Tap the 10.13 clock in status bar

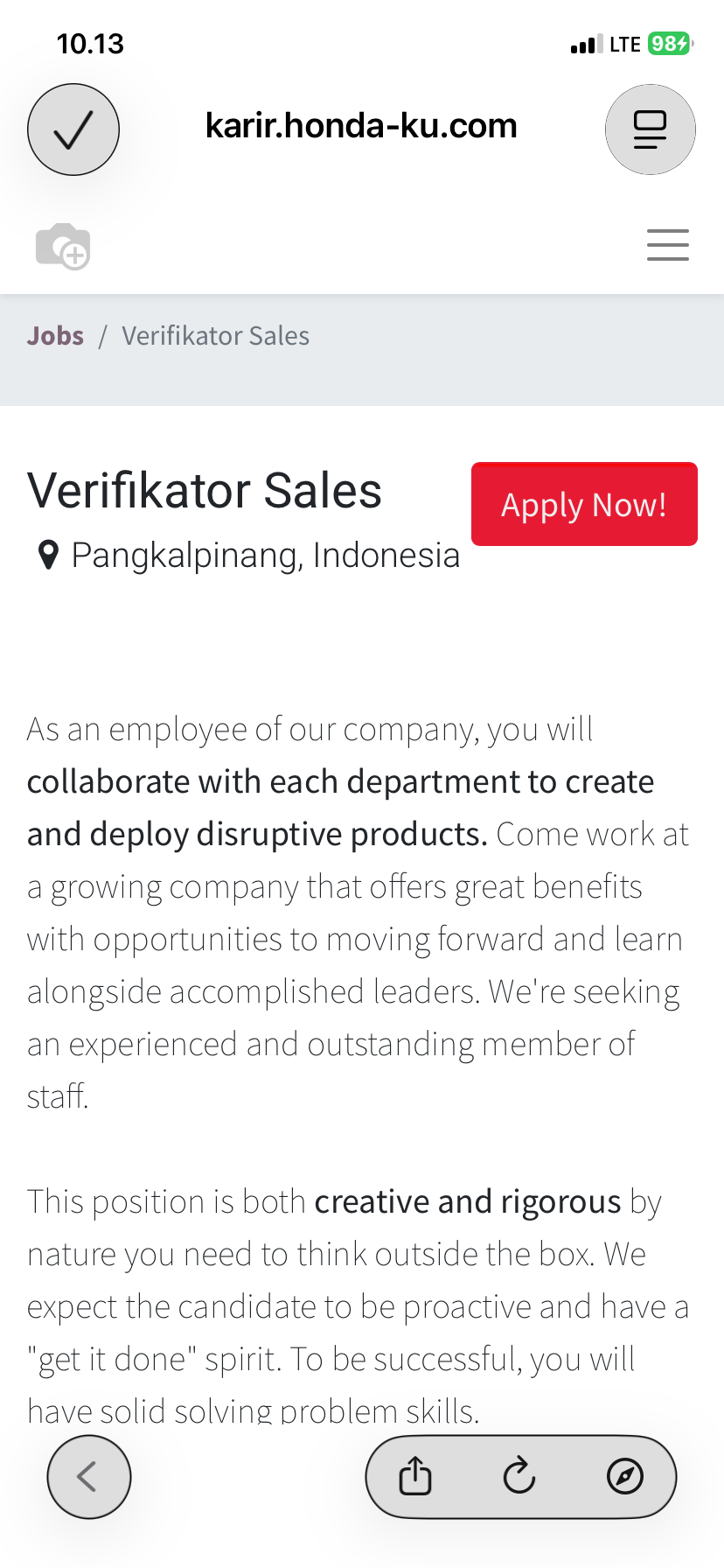click(90, 44)
